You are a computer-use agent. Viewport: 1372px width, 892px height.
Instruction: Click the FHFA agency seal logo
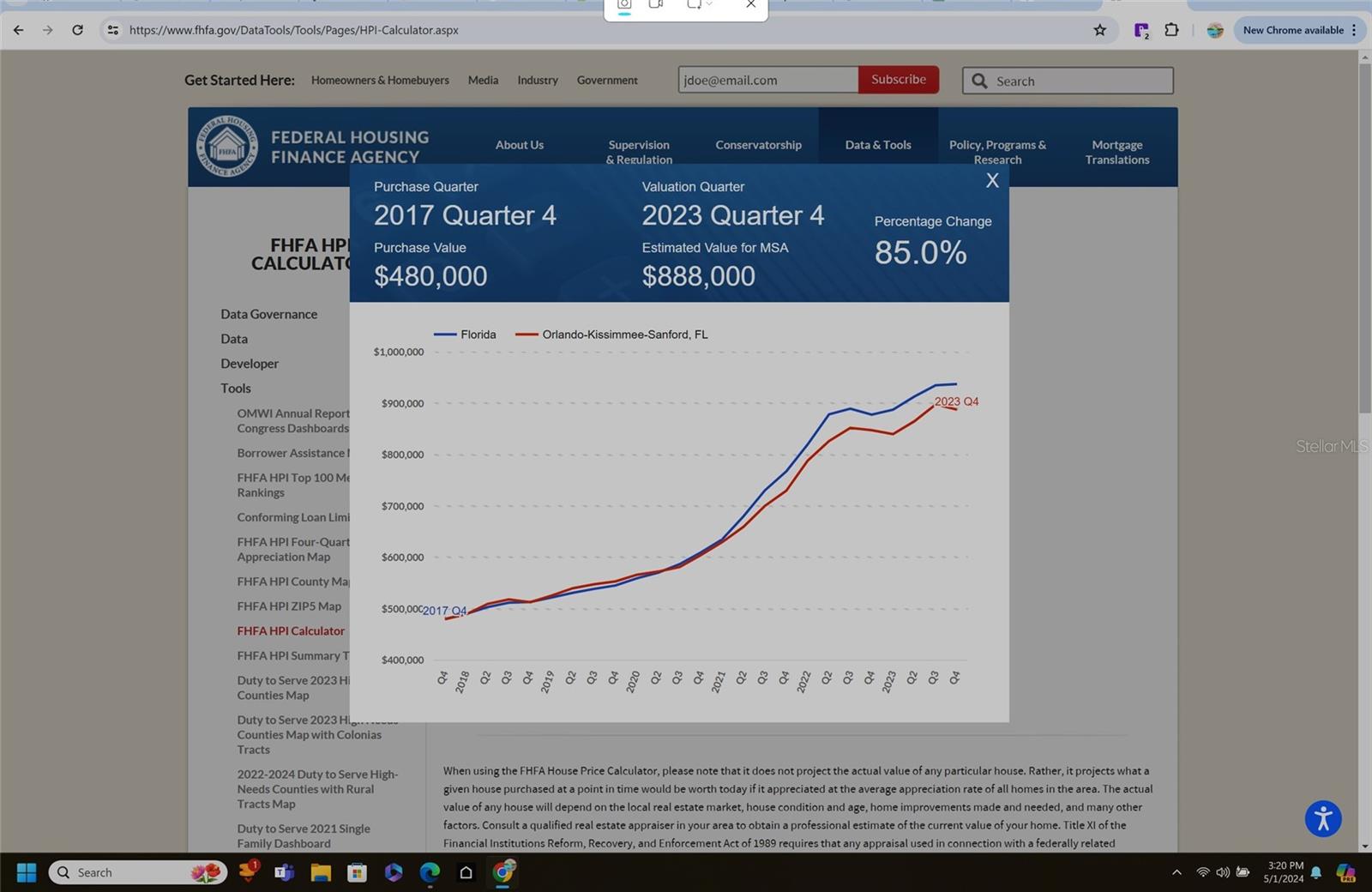(x=226, y=147)
